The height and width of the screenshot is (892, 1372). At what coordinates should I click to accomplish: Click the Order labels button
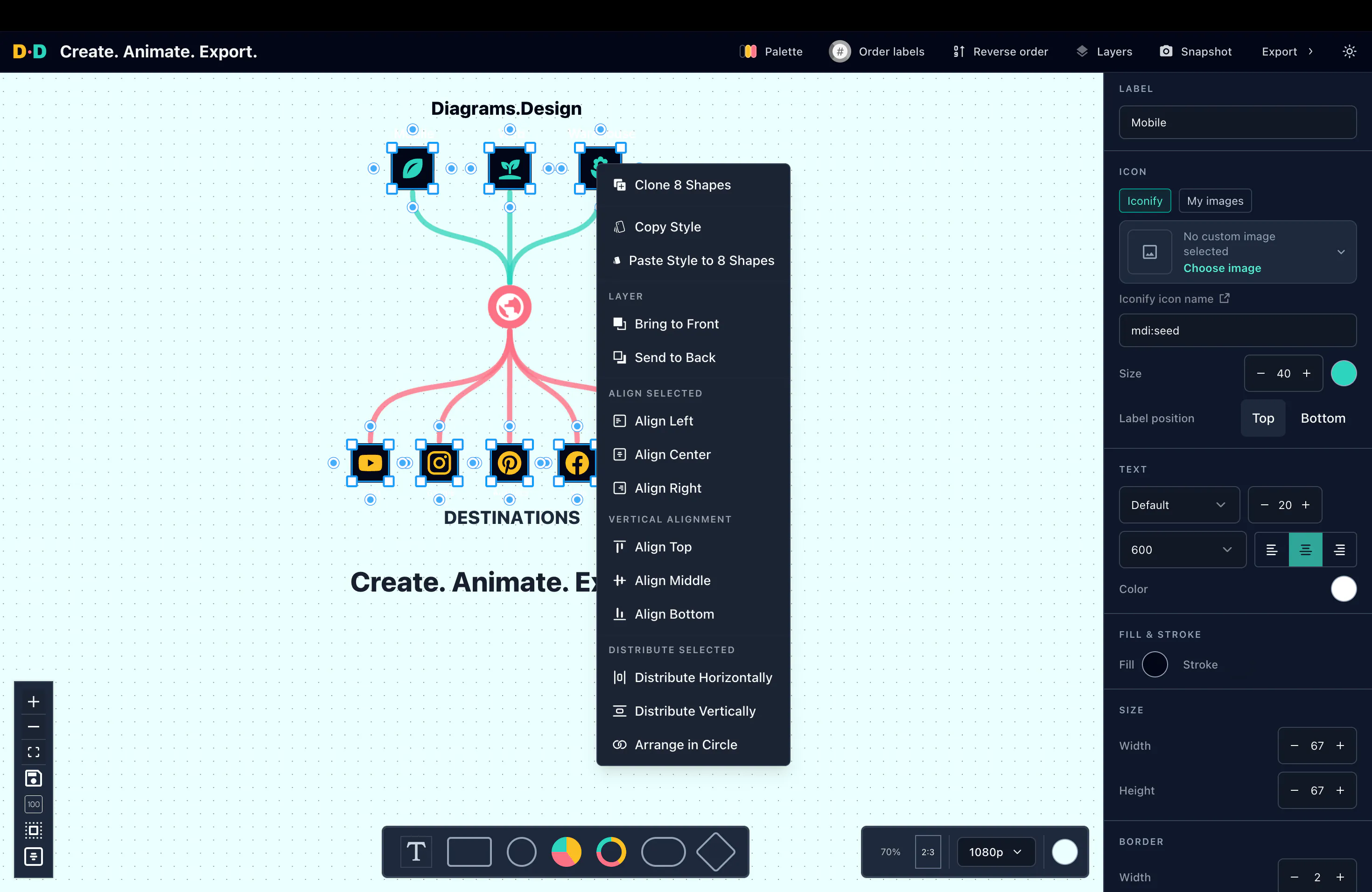[876, 51]
